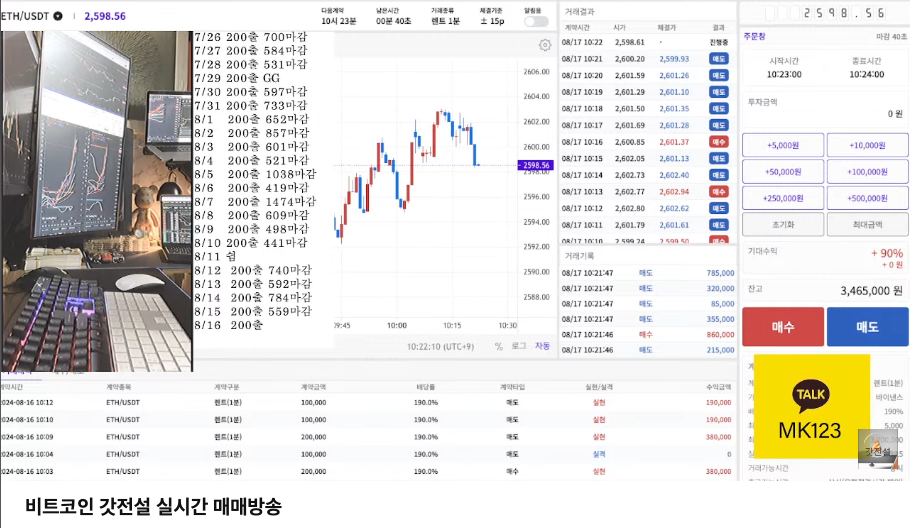
Task: Click the trade log amount 355,000
Action: 720,319
